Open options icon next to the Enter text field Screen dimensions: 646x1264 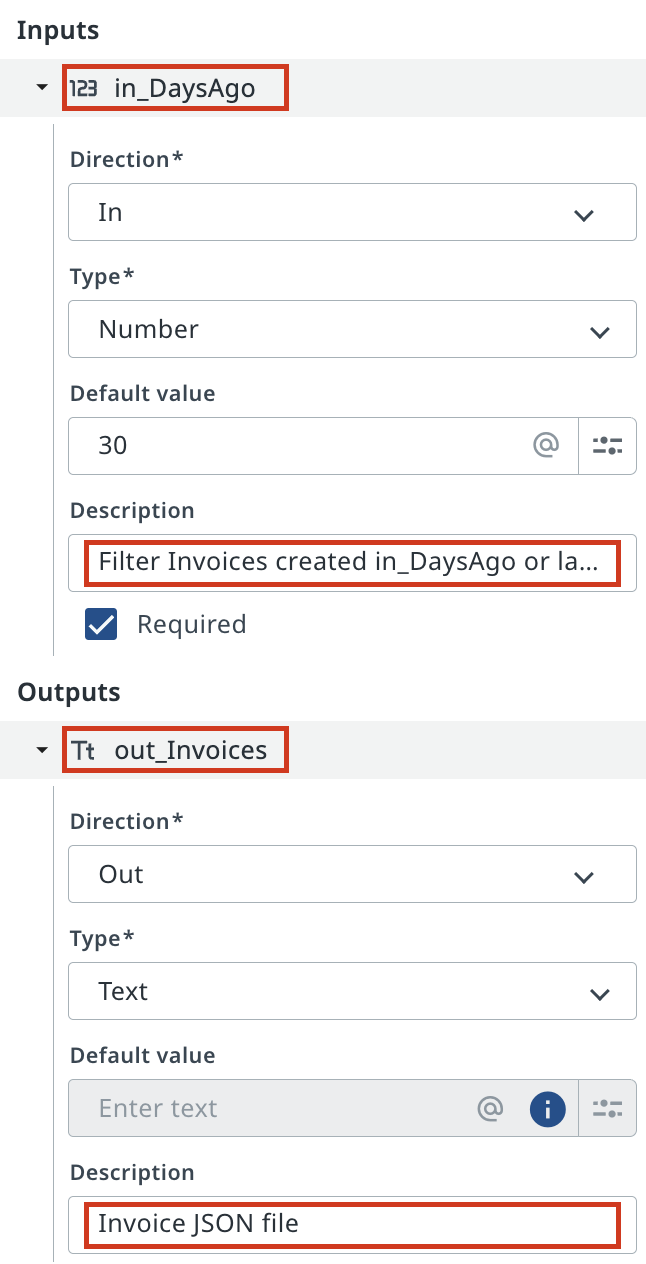point(608,1108)
